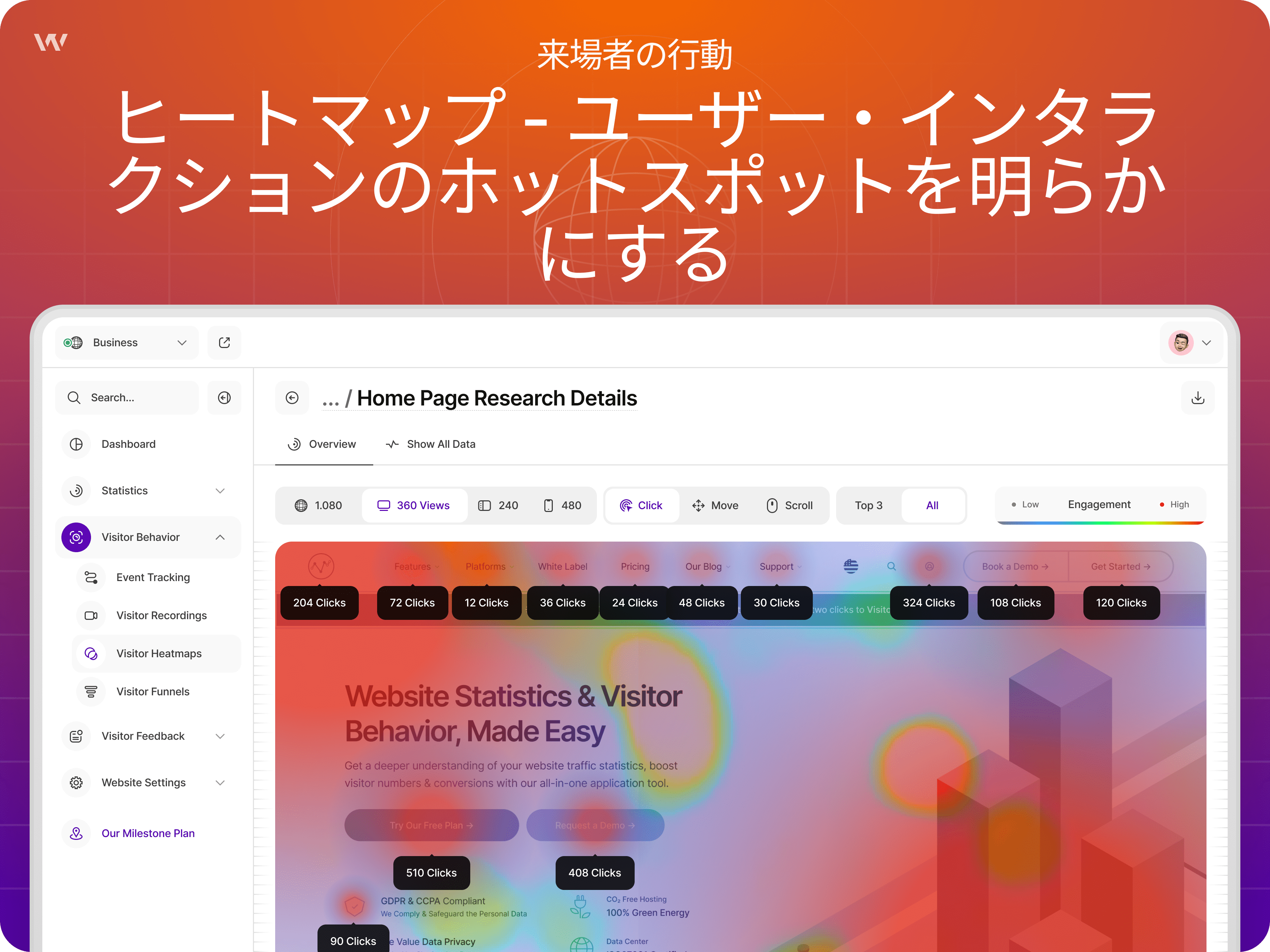The image size is (1270, 952).
Task: Switch heatmap mode to Move
Action: click(x=715, y=506)
